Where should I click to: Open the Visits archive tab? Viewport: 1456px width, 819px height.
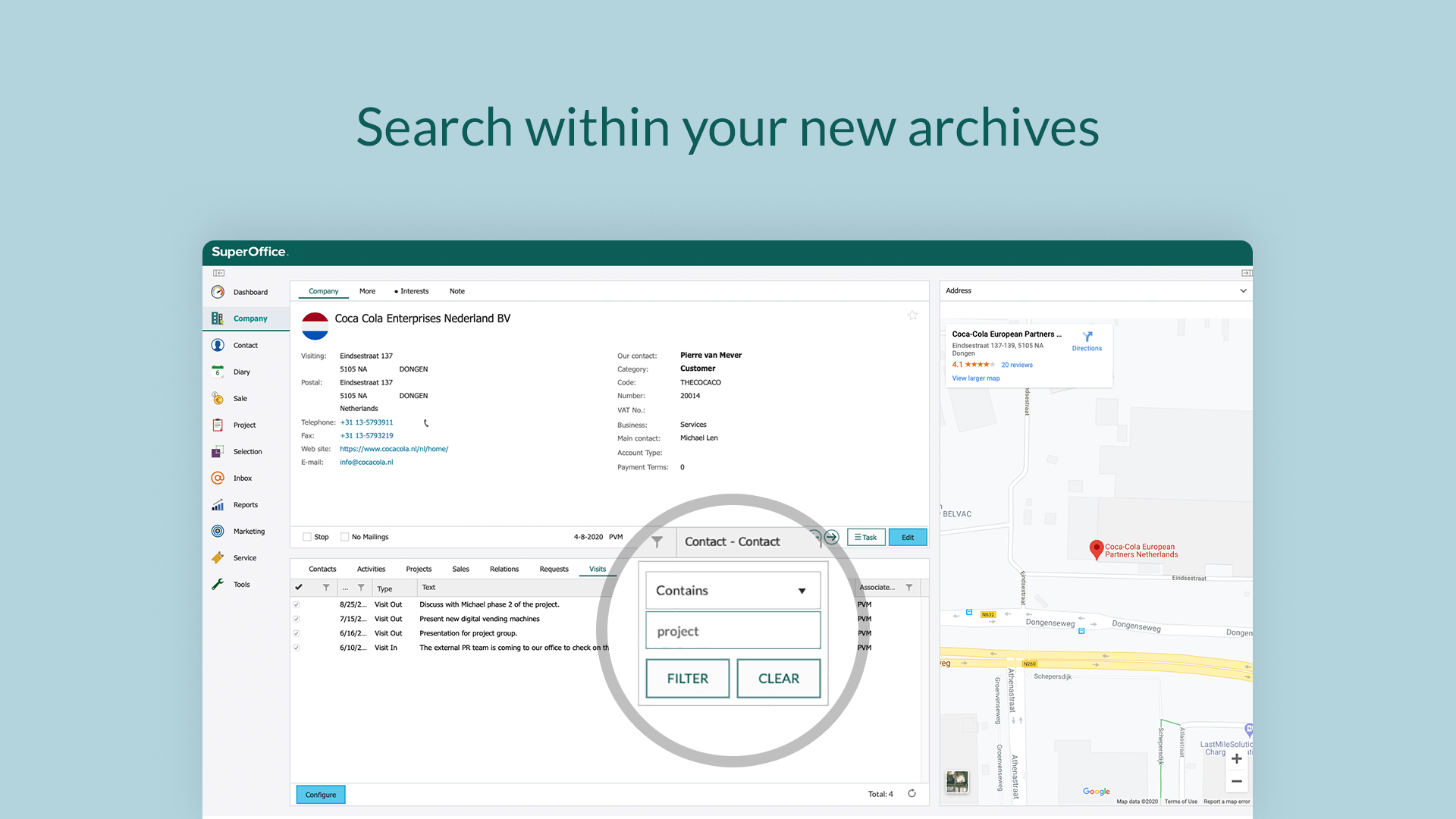598,569
